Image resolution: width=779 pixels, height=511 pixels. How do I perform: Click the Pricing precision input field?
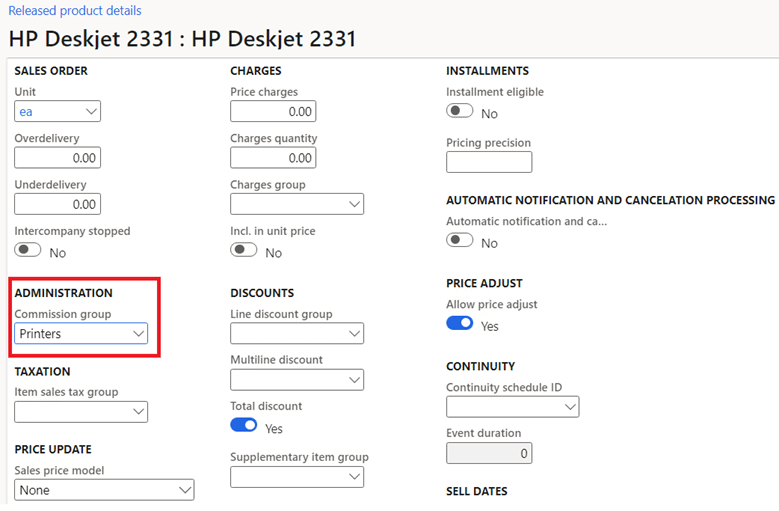point(489,162)
